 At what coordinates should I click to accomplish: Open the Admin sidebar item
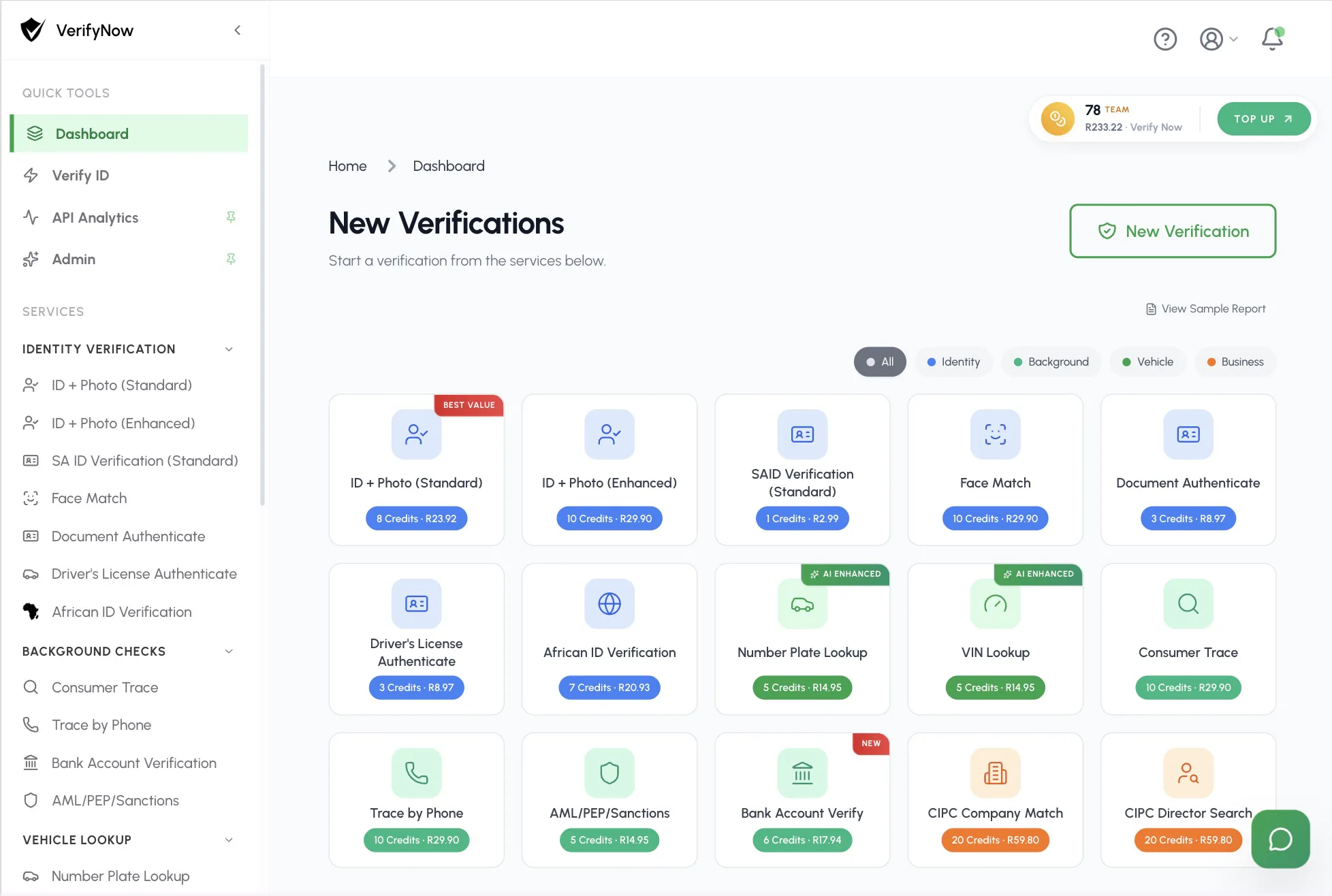tap(129, 259)
